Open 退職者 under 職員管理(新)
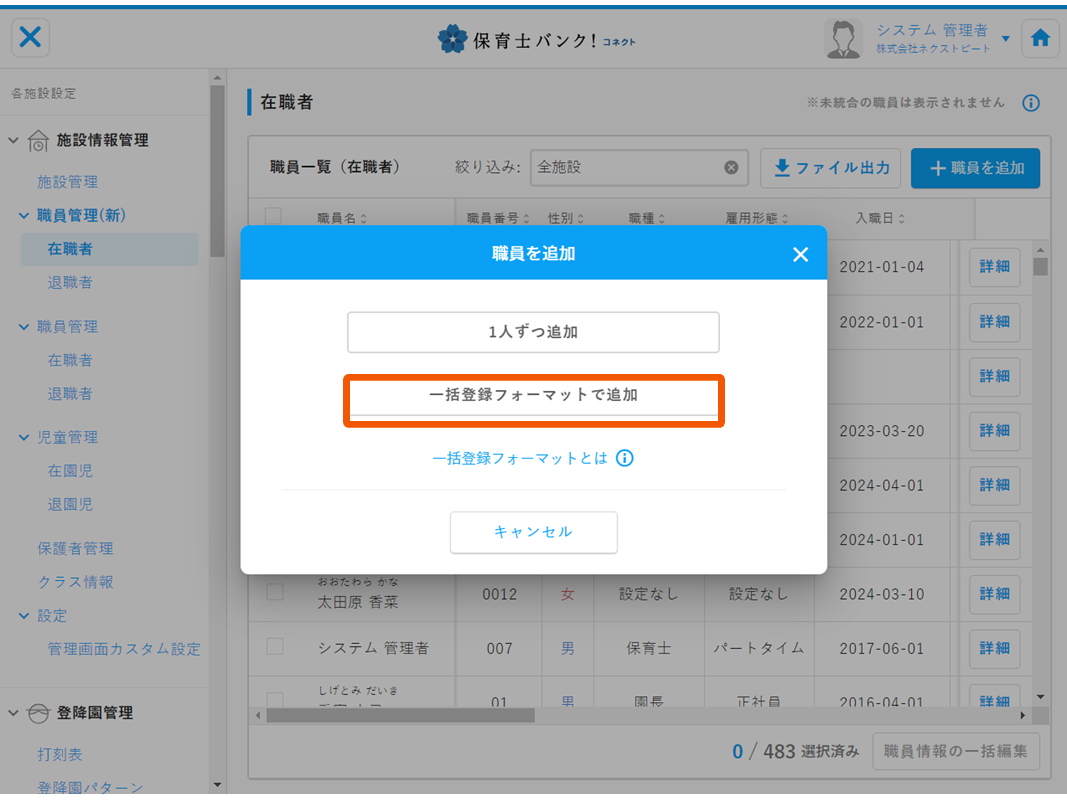The height and width of the screenshot is (800, 1067). [x=70, y=282]
